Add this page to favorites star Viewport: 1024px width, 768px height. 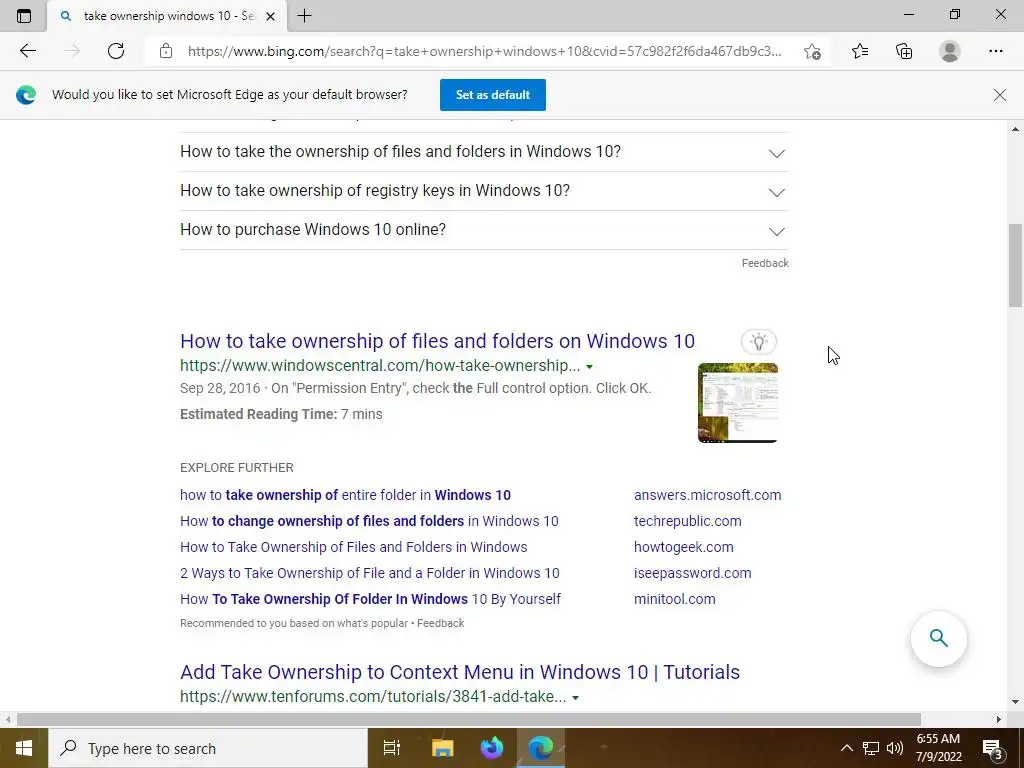[x=812, y=51]
